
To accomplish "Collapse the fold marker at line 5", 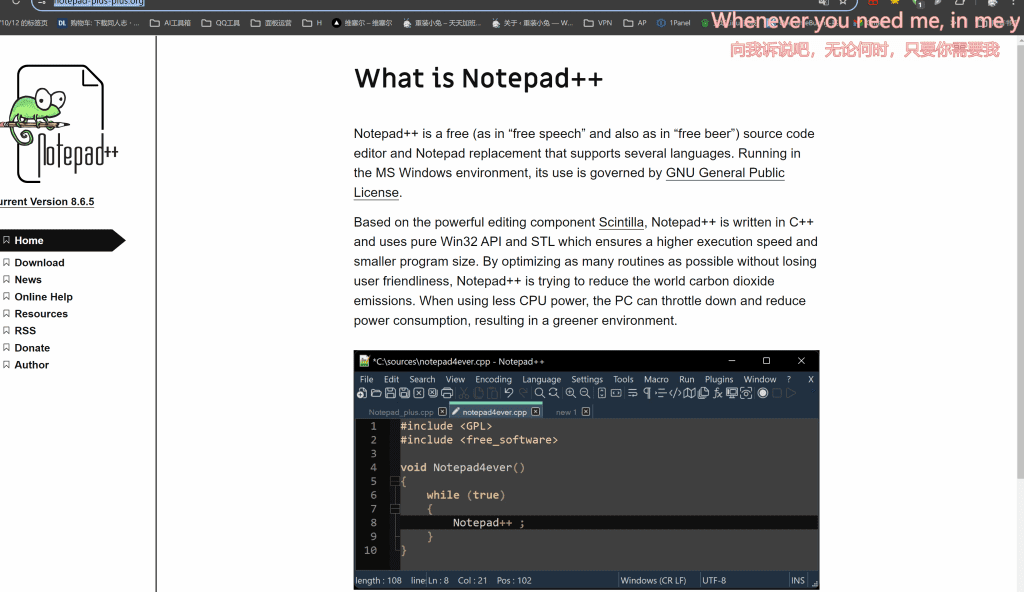I will tap(394, 481).
